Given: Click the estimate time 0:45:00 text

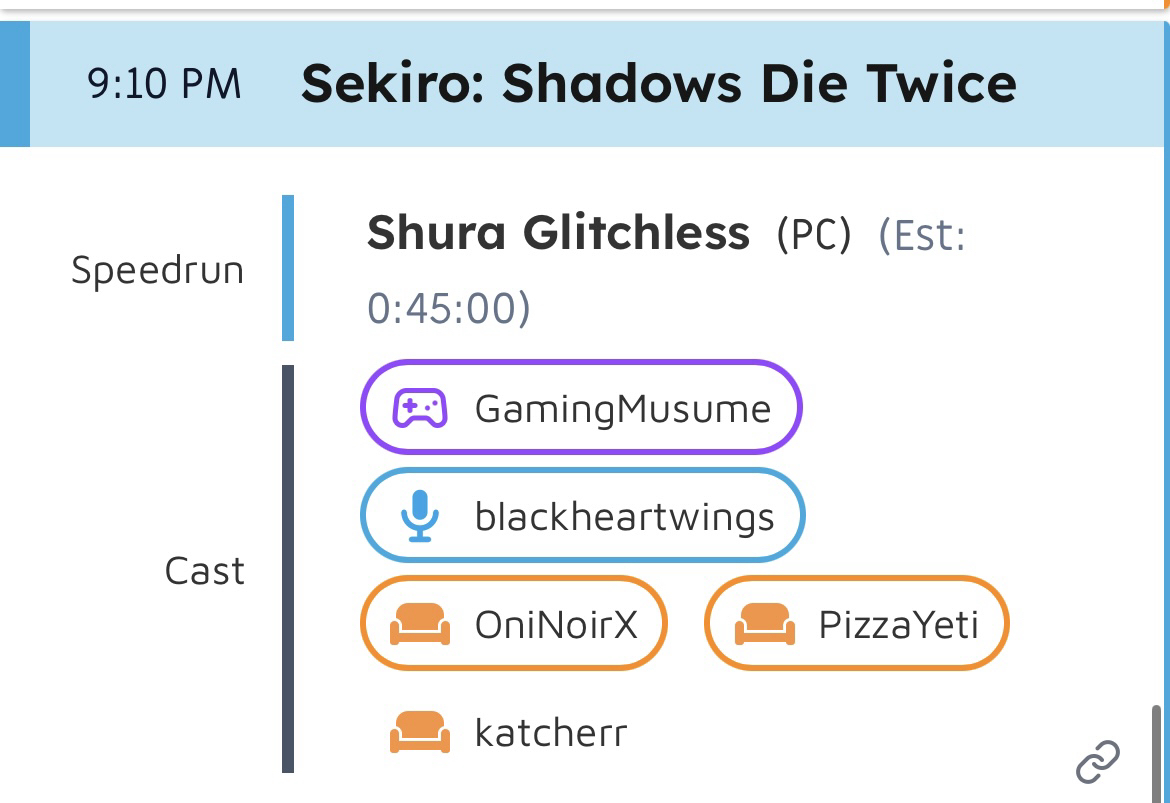Looking at the screenshot, I should pyautogui.click(x=448, y=309).
